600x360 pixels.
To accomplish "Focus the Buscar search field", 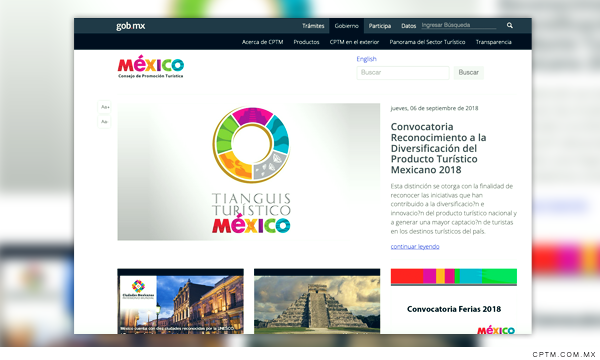I will click(403, 73).
